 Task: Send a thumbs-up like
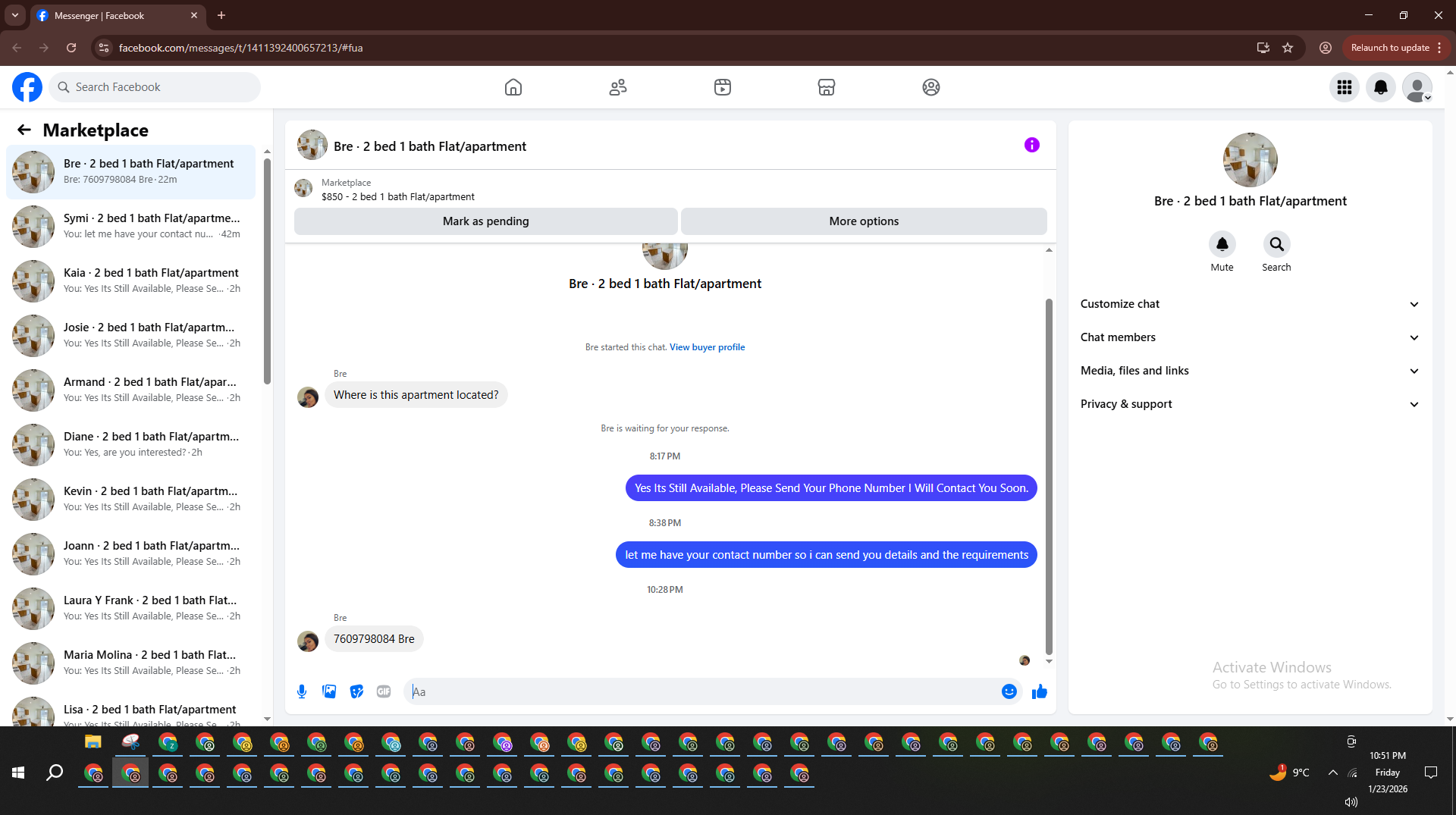tap(1040, 691)
